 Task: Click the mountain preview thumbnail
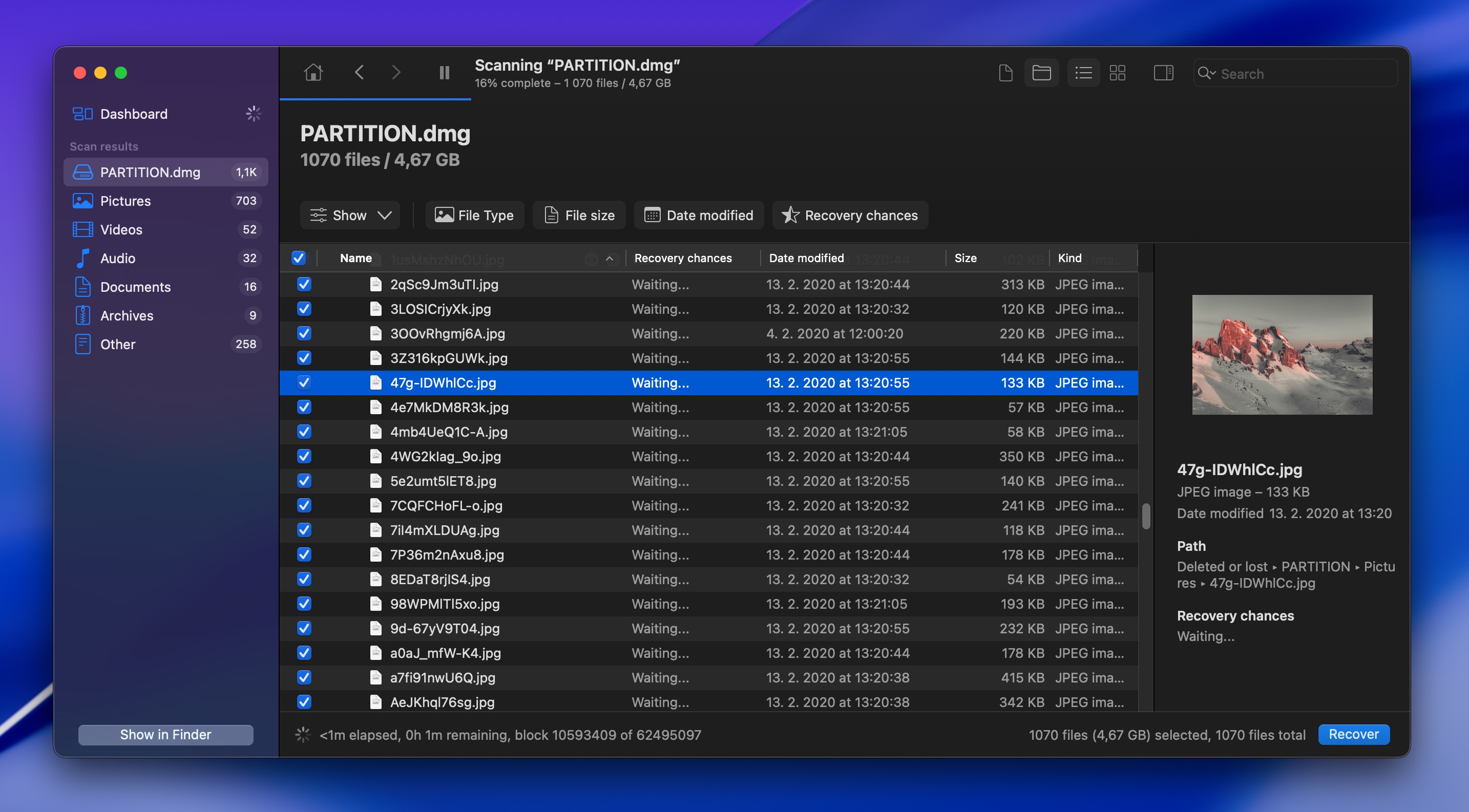(1282, 355)
